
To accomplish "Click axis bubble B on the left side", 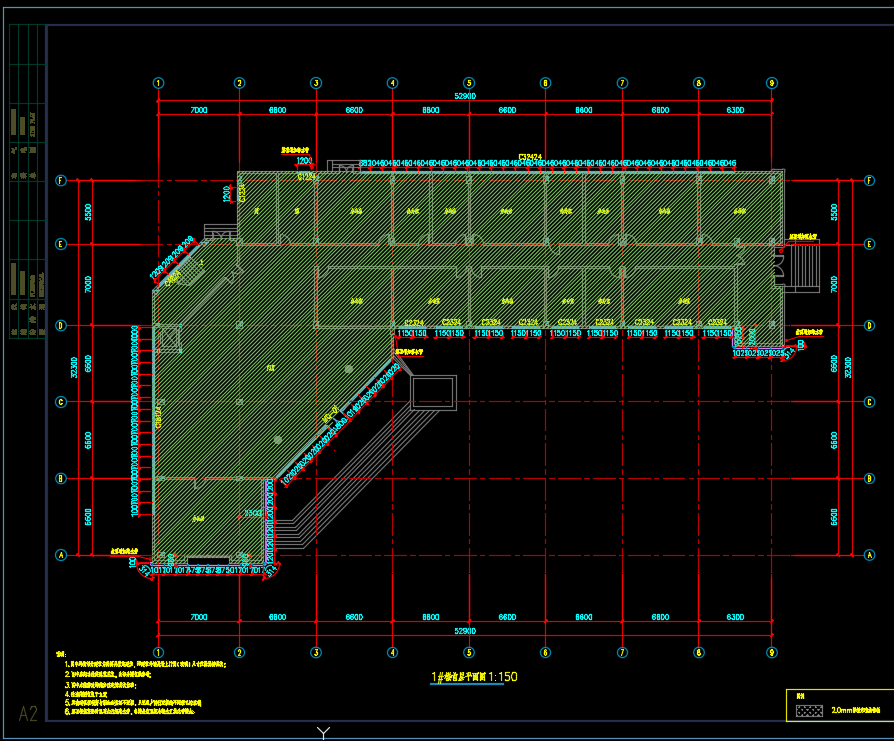I will tap(61, 478).
